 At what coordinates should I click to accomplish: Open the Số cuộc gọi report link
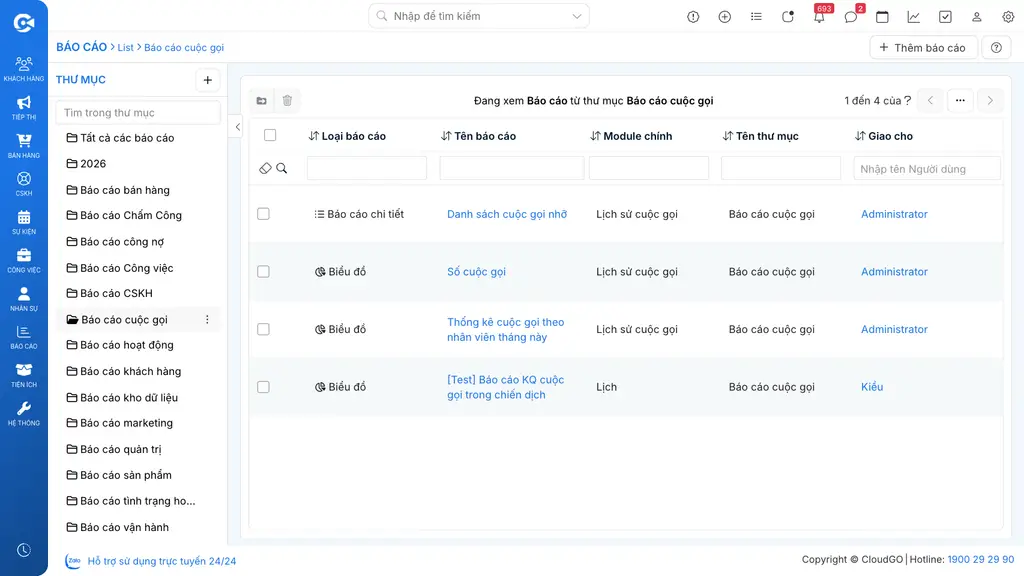[476, 272]
